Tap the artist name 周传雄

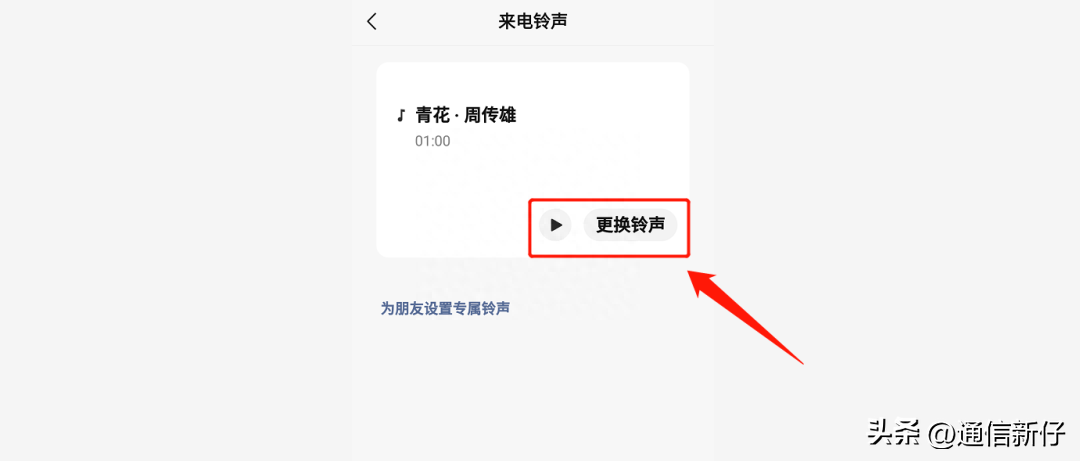[490, 115]
